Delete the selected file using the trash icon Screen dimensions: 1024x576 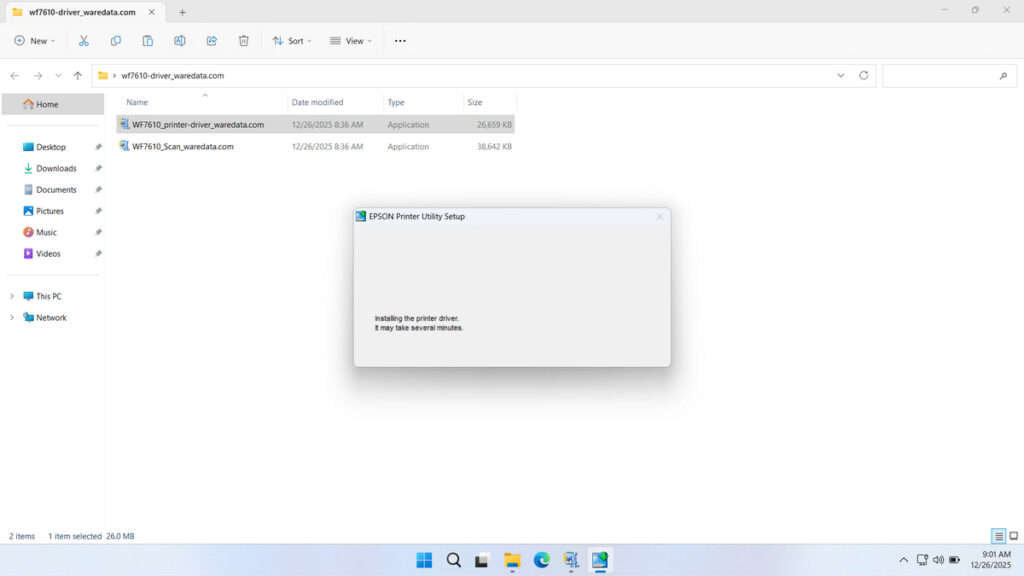click(243, 41)
